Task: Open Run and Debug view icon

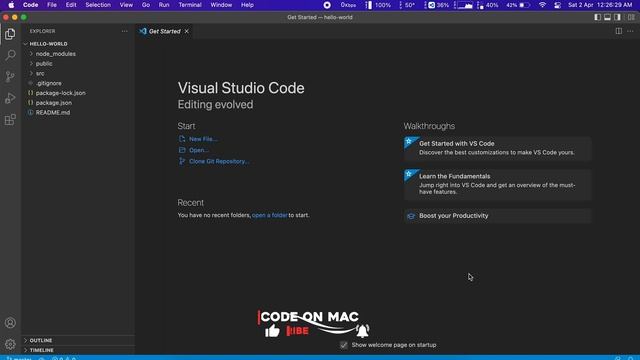Action: click(10, 98)
